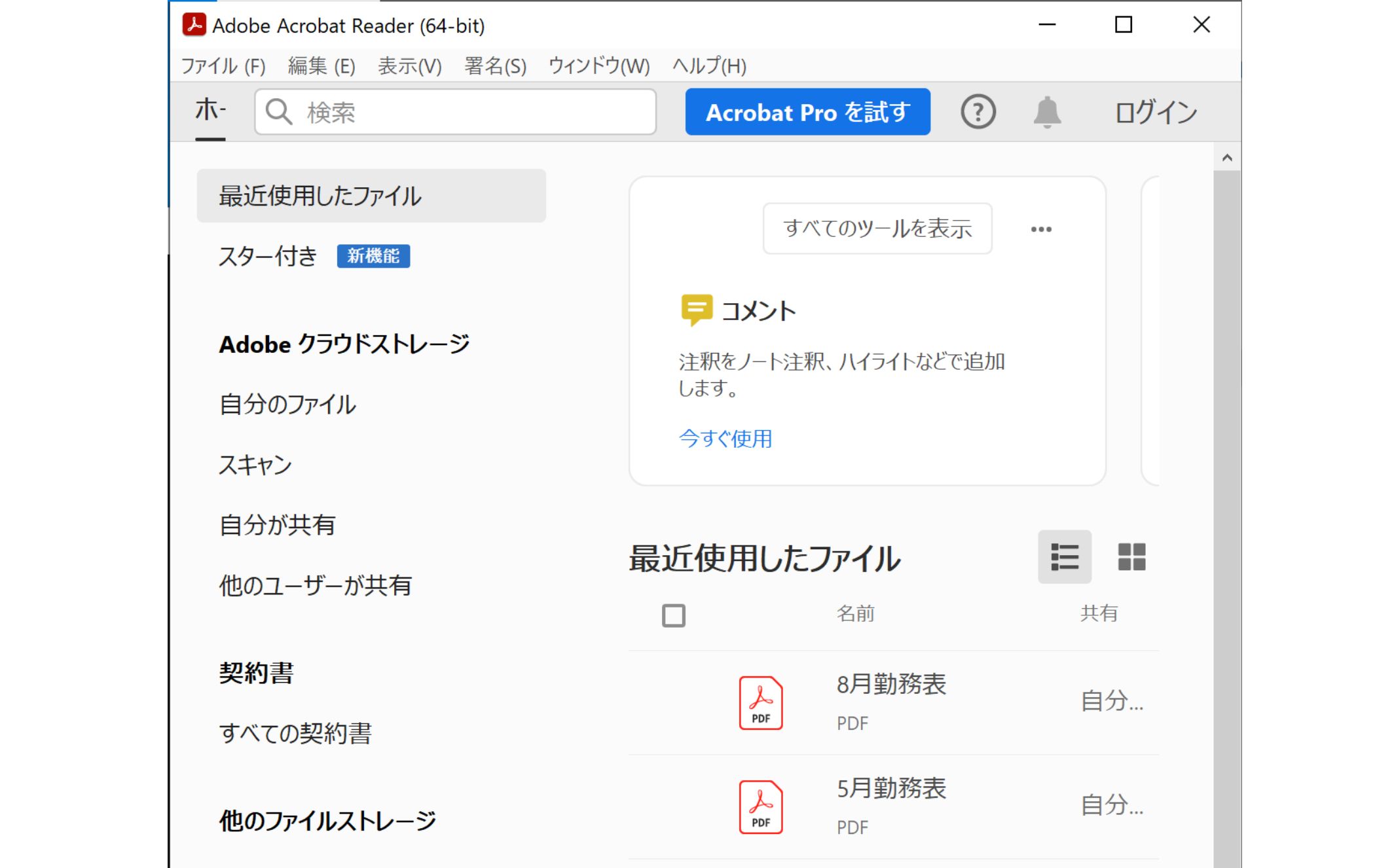The width and height of the screenshot is (1375, 868).
Task: Click the partially visible next tool card
Action: pyautogui.click(x=1150, y=331)
